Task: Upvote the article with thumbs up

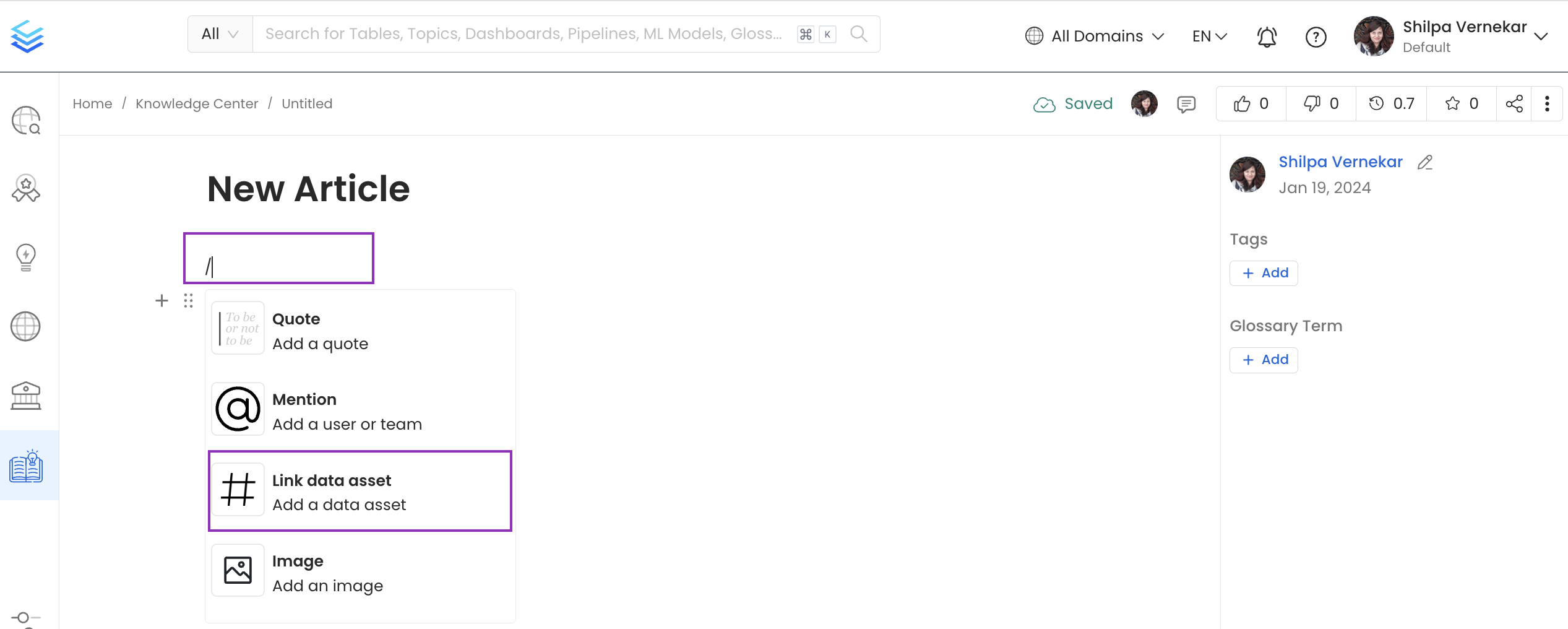Action: [1250, 103]
